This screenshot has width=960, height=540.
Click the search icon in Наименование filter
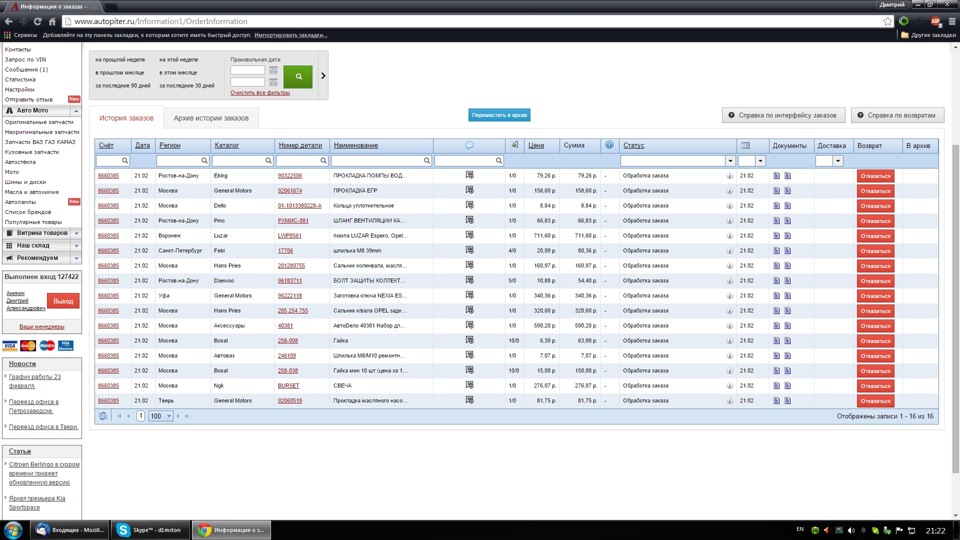(x=427, y=160)
